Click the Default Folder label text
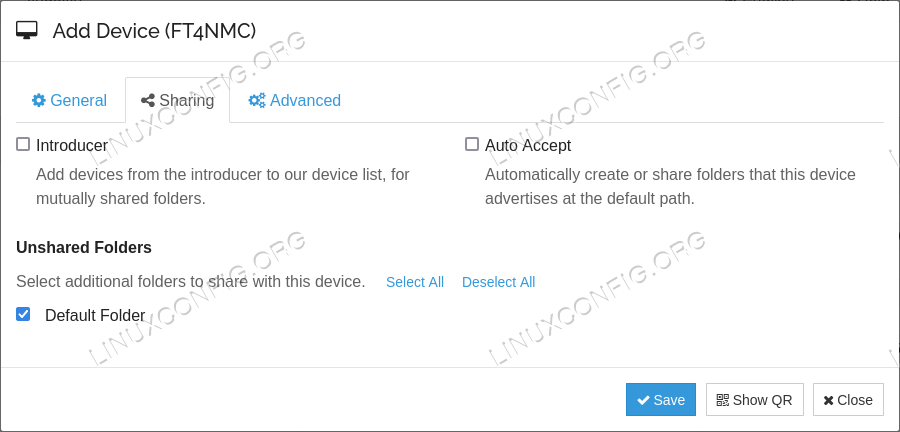The width and height of the screenshot is (900, 432). (95, 316)
